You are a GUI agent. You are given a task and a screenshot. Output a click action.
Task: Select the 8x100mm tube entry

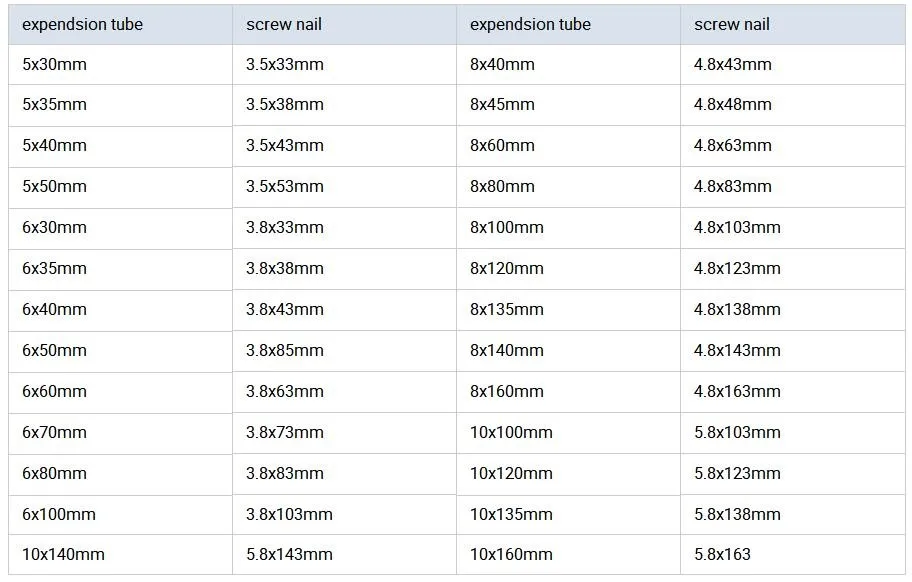click(x=507, y=227)
